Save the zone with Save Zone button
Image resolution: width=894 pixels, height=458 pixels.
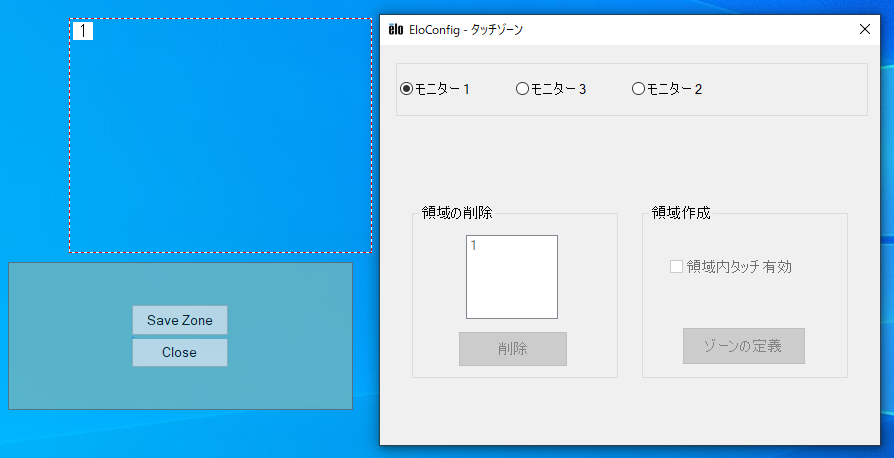click(180, 320)
